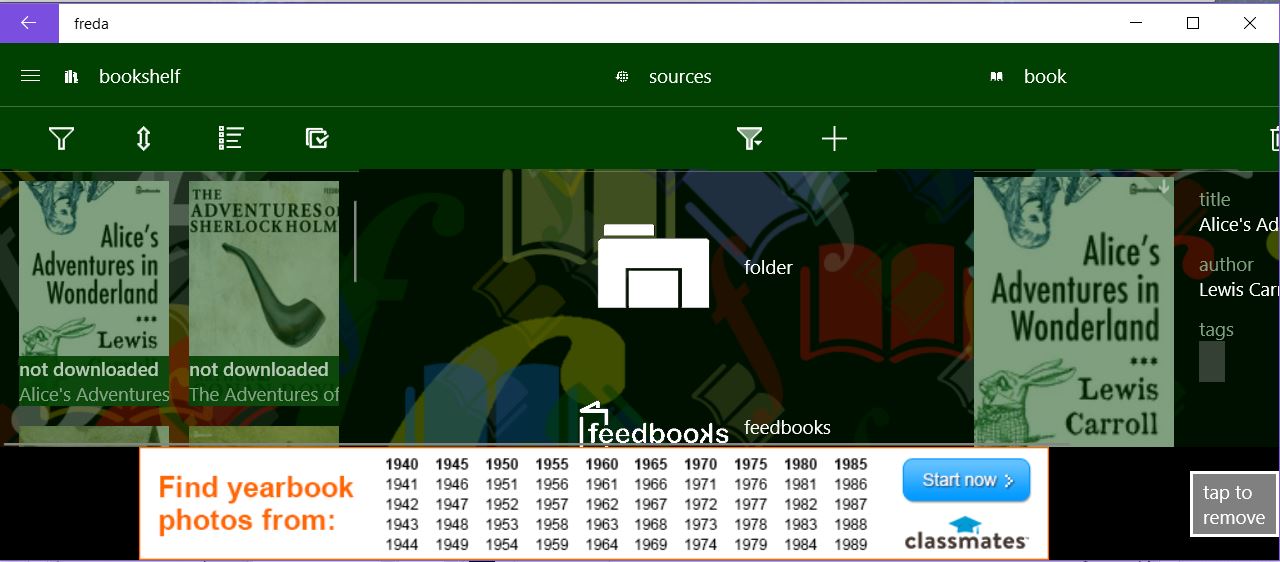Switch to the sources tab
1280x562 pixels.
(680, 77)
